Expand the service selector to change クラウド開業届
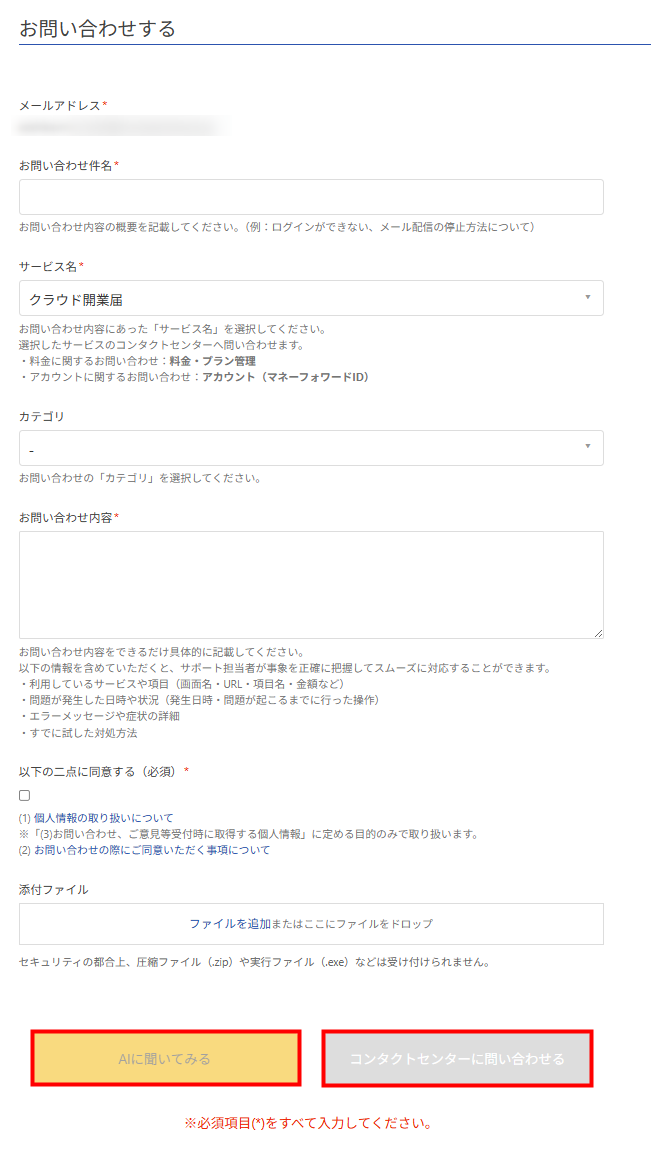Image resolution: width=651 pixels, height=1149 pixels. pos(310,298)
